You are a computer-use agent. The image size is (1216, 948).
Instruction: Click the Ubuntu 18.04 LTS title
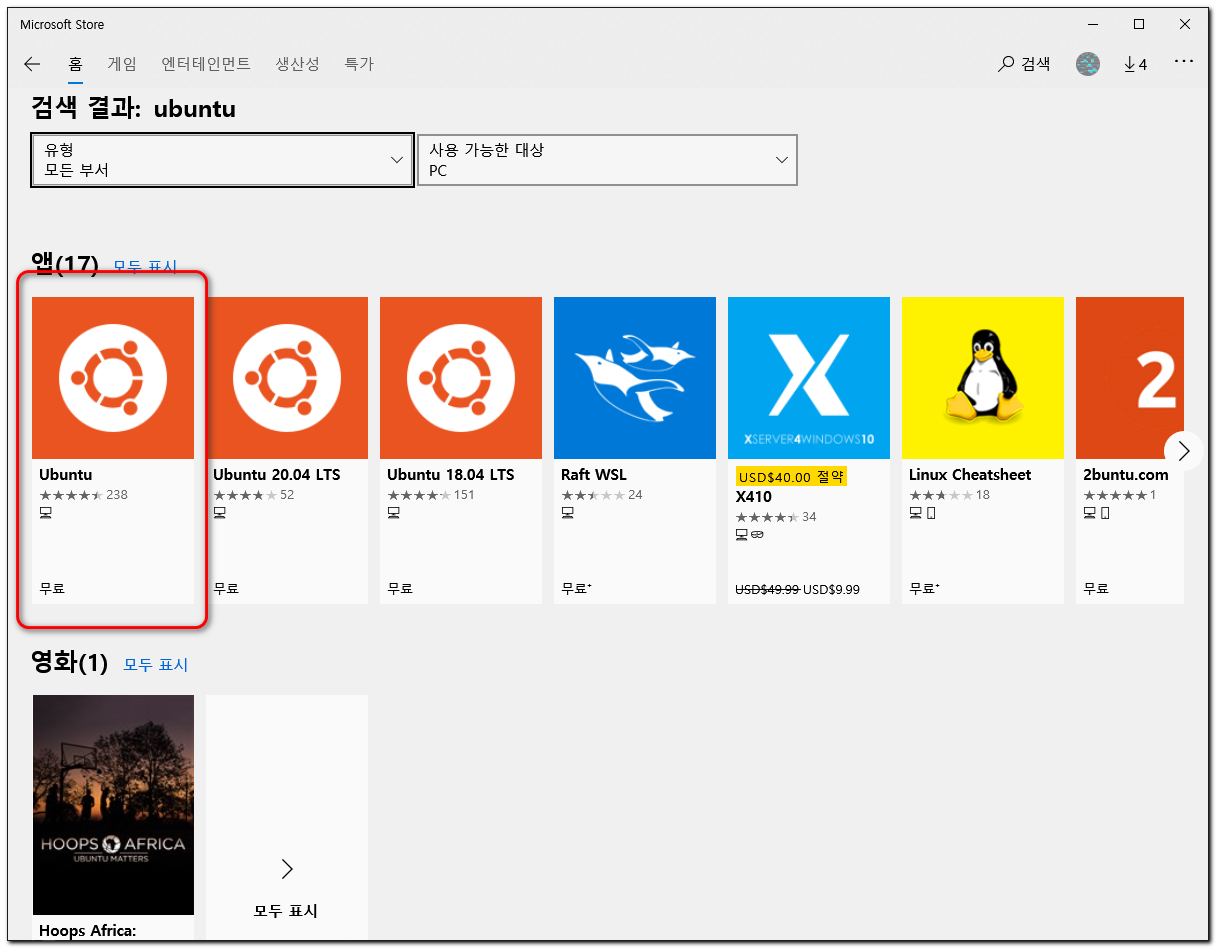pos(451,475)
